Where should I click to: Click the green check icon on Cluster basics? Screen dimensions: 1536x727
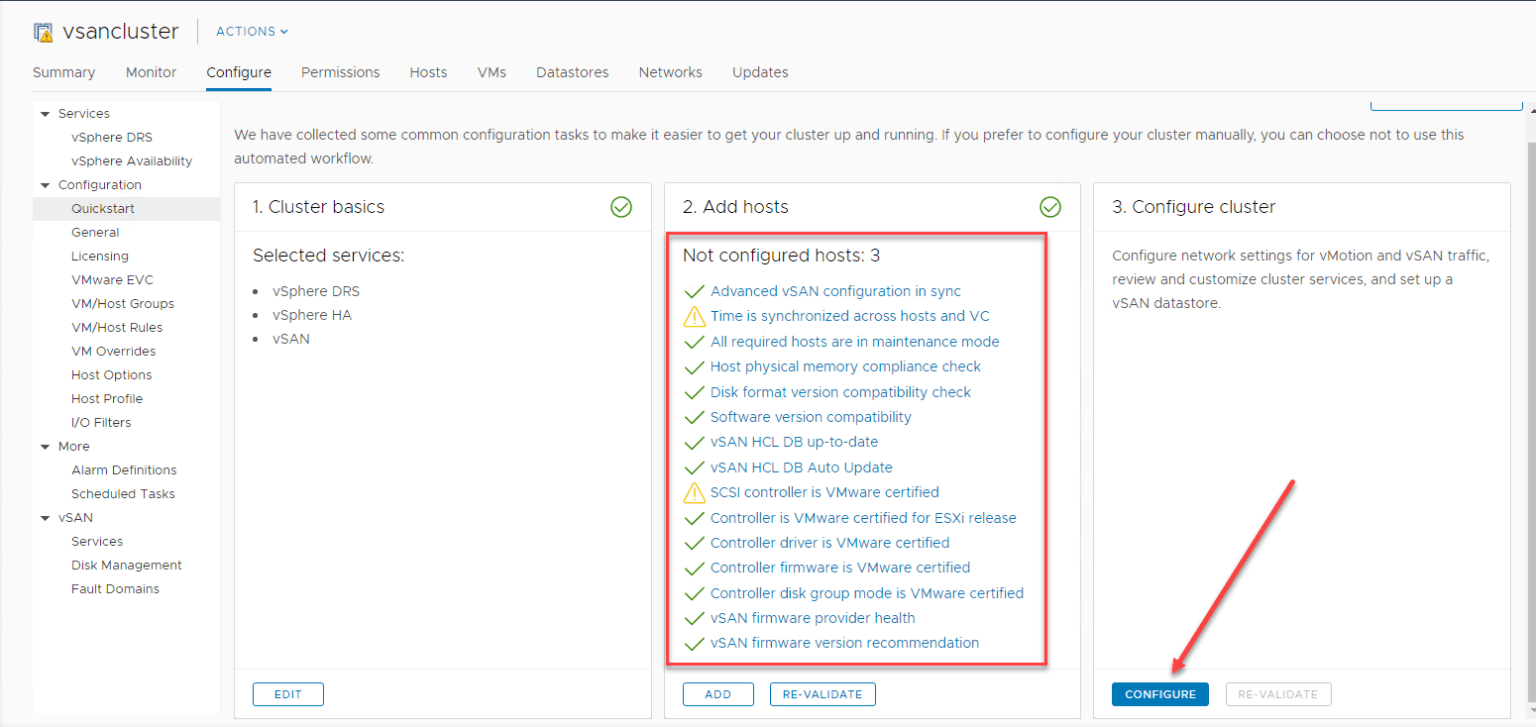pyautogui.click(x=621, y=207)
